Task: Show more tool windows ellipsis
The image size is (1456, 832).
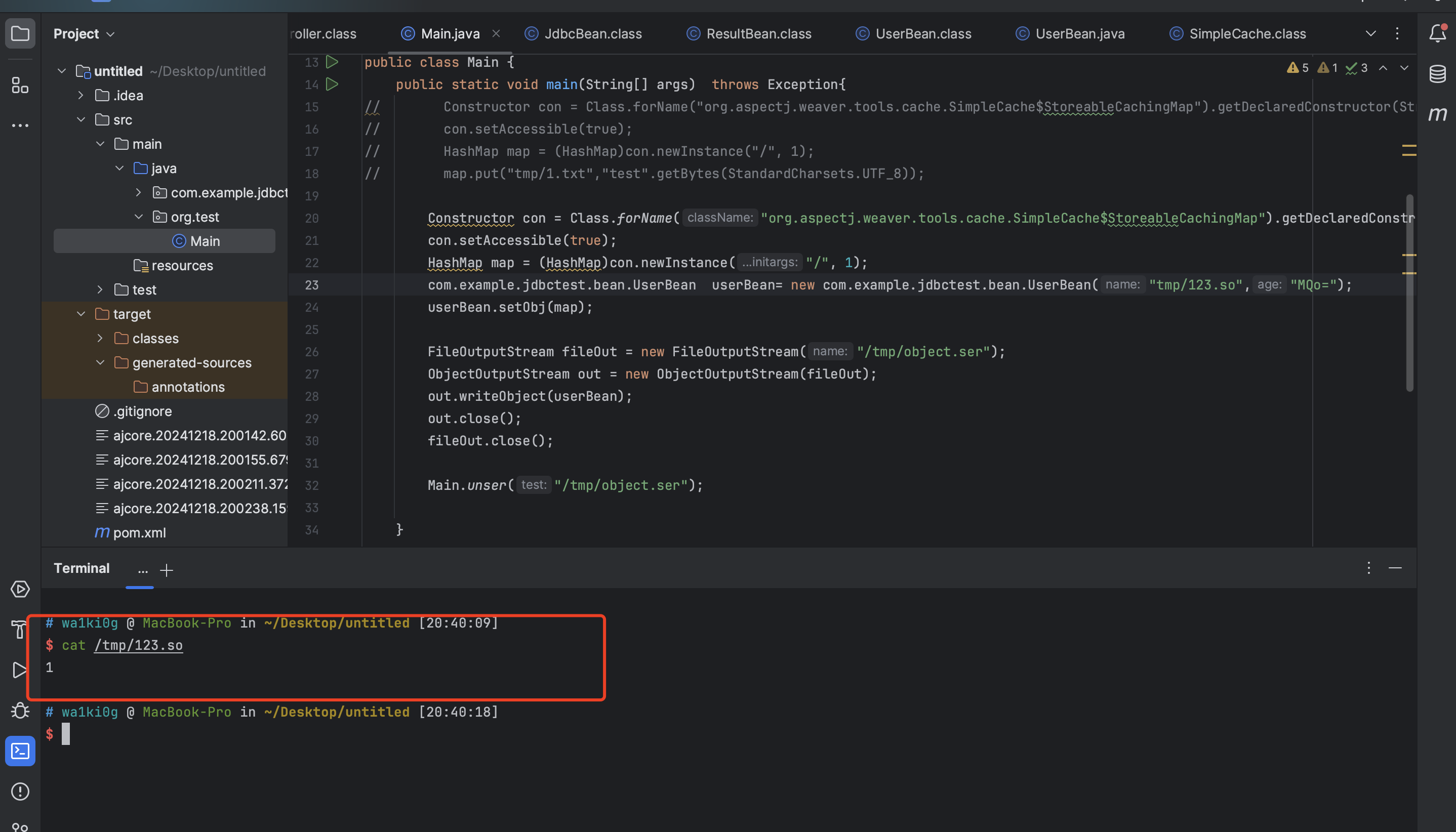Action: [20, 125]
